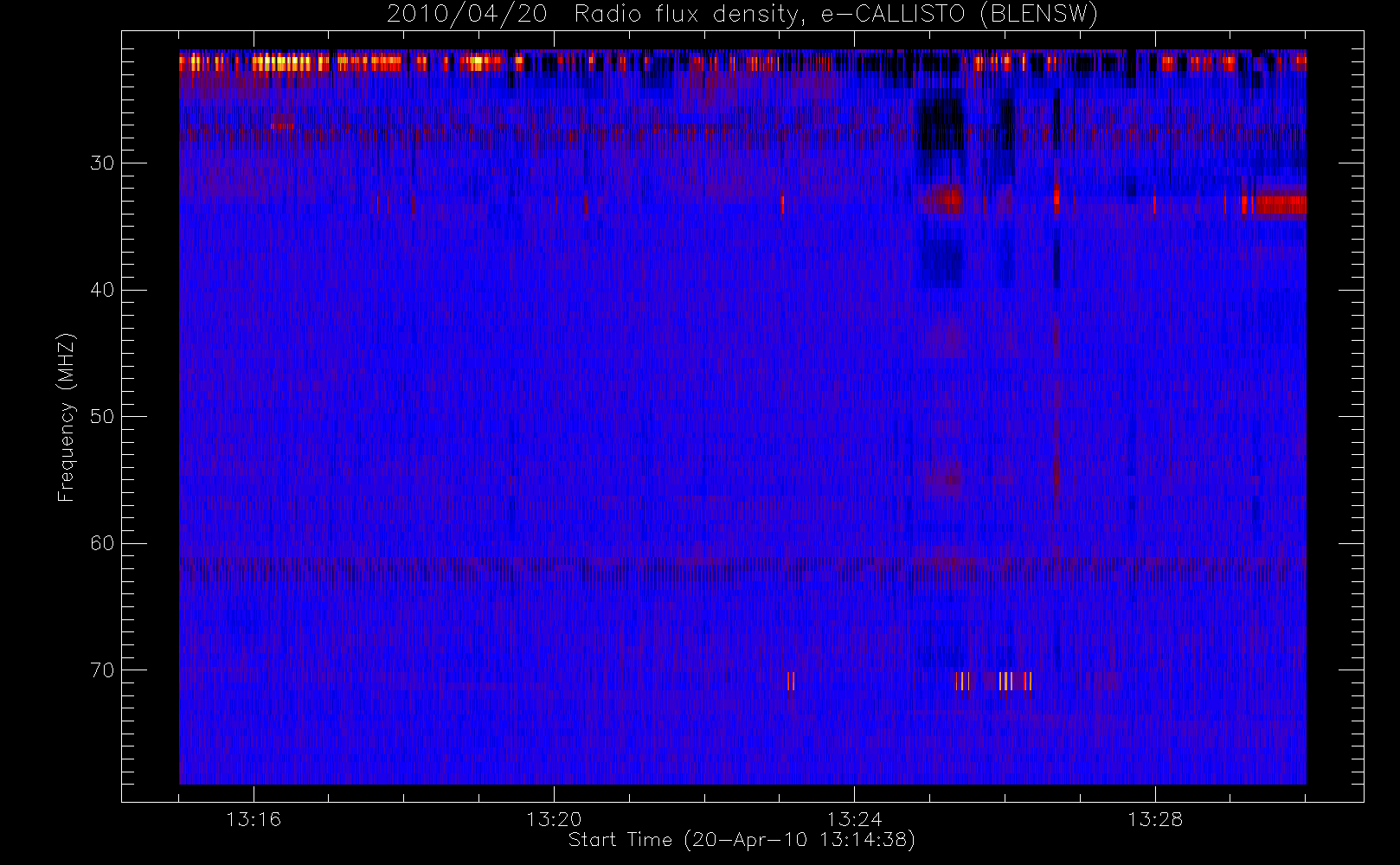Select the 'Frequency (MHZ)' y-axis label
The image size is (1400, 865).
pyautogui.click(x=66, y=417)
